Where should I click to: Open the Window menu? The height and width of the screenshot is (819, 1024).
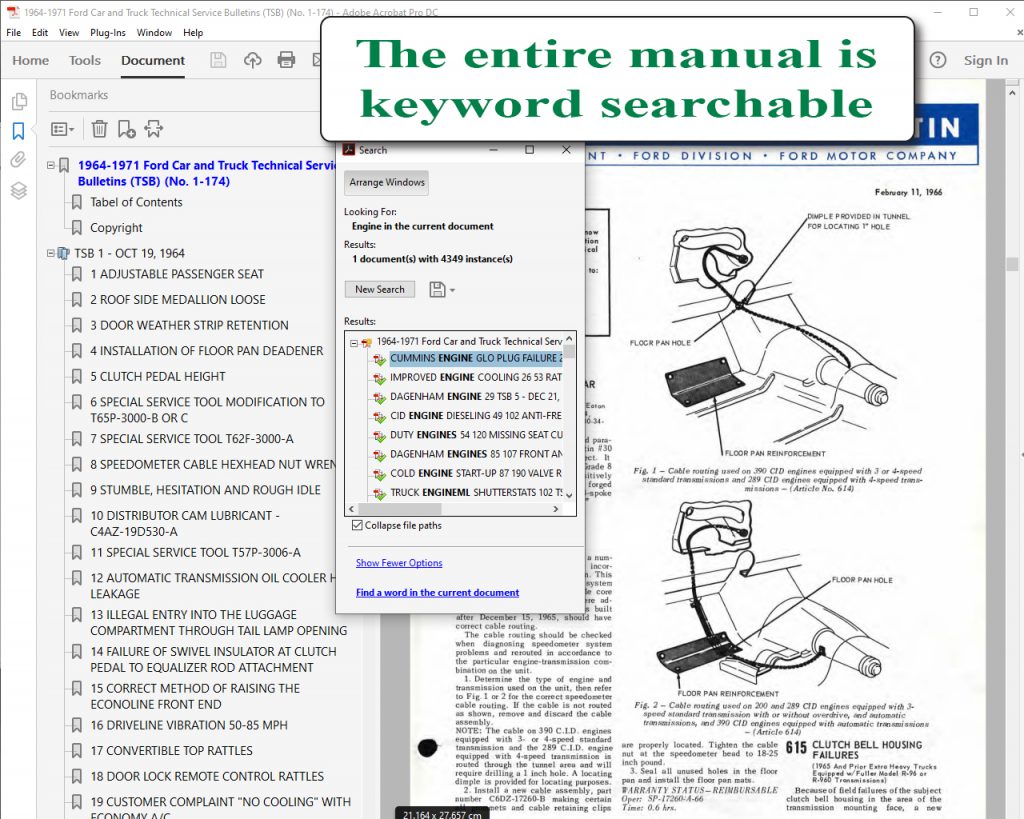(154, 33)
